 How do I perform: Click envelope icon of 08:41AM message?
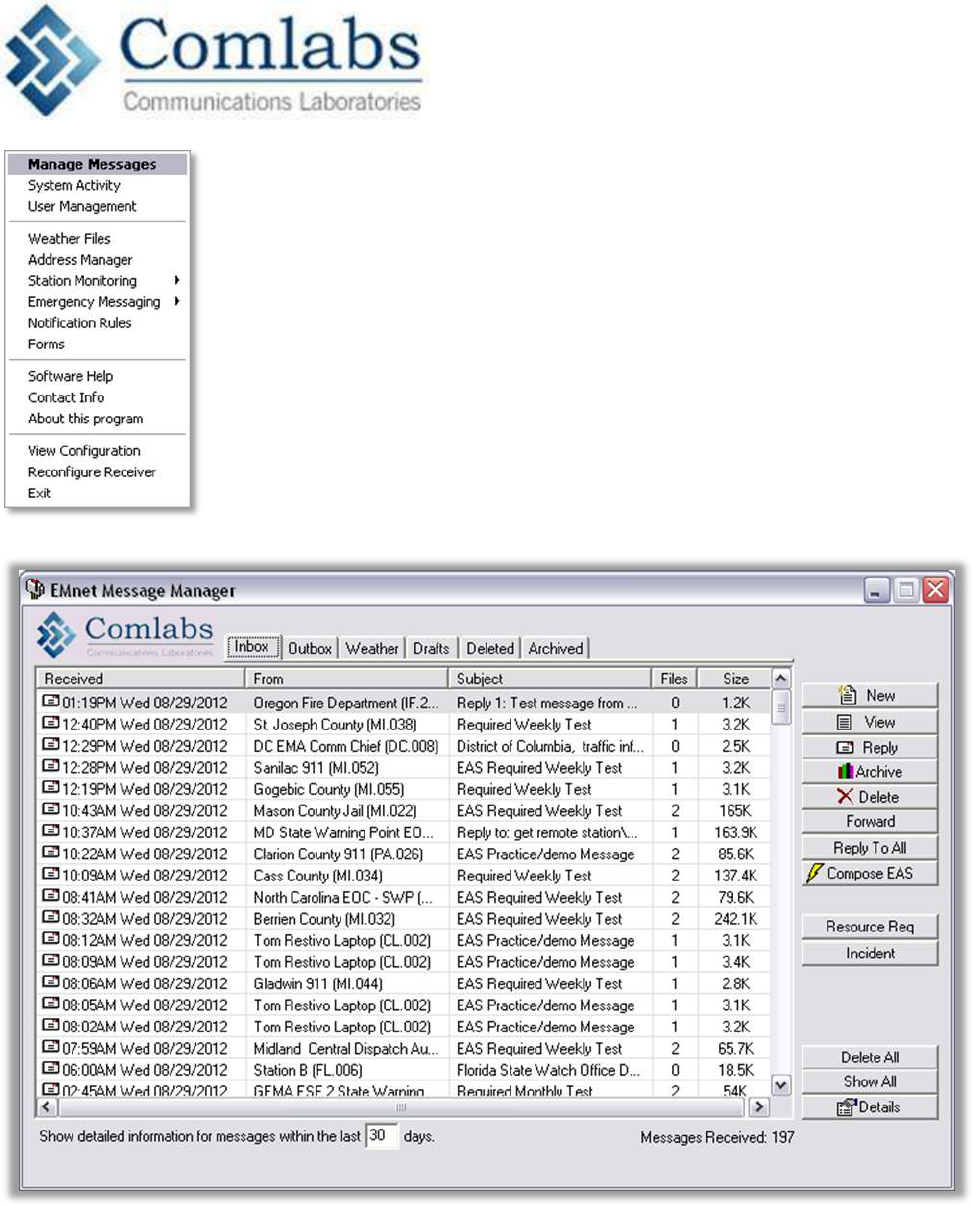pos(50,897)
